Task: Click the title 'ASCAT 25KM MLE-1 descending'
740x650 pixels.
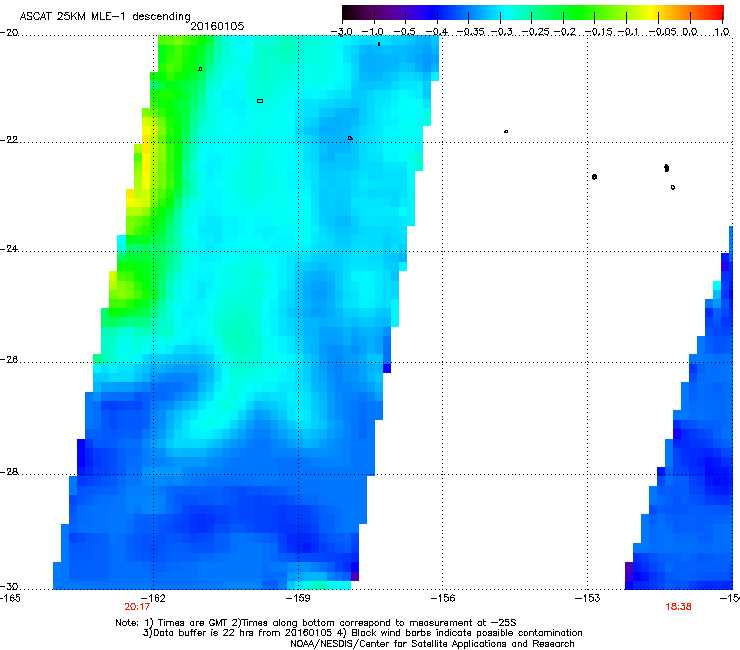Action: point(105,16)
